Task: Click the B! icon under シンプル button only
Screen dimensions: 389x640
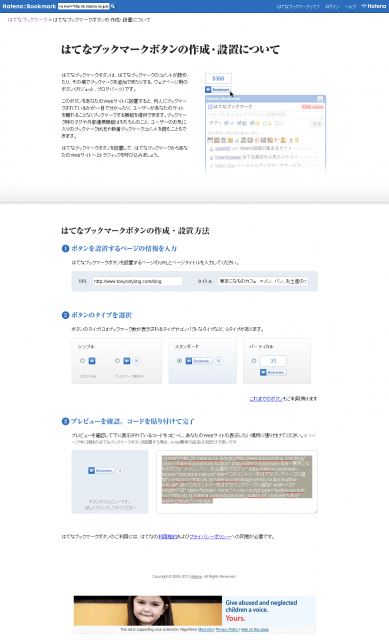Action: point(92,361)
